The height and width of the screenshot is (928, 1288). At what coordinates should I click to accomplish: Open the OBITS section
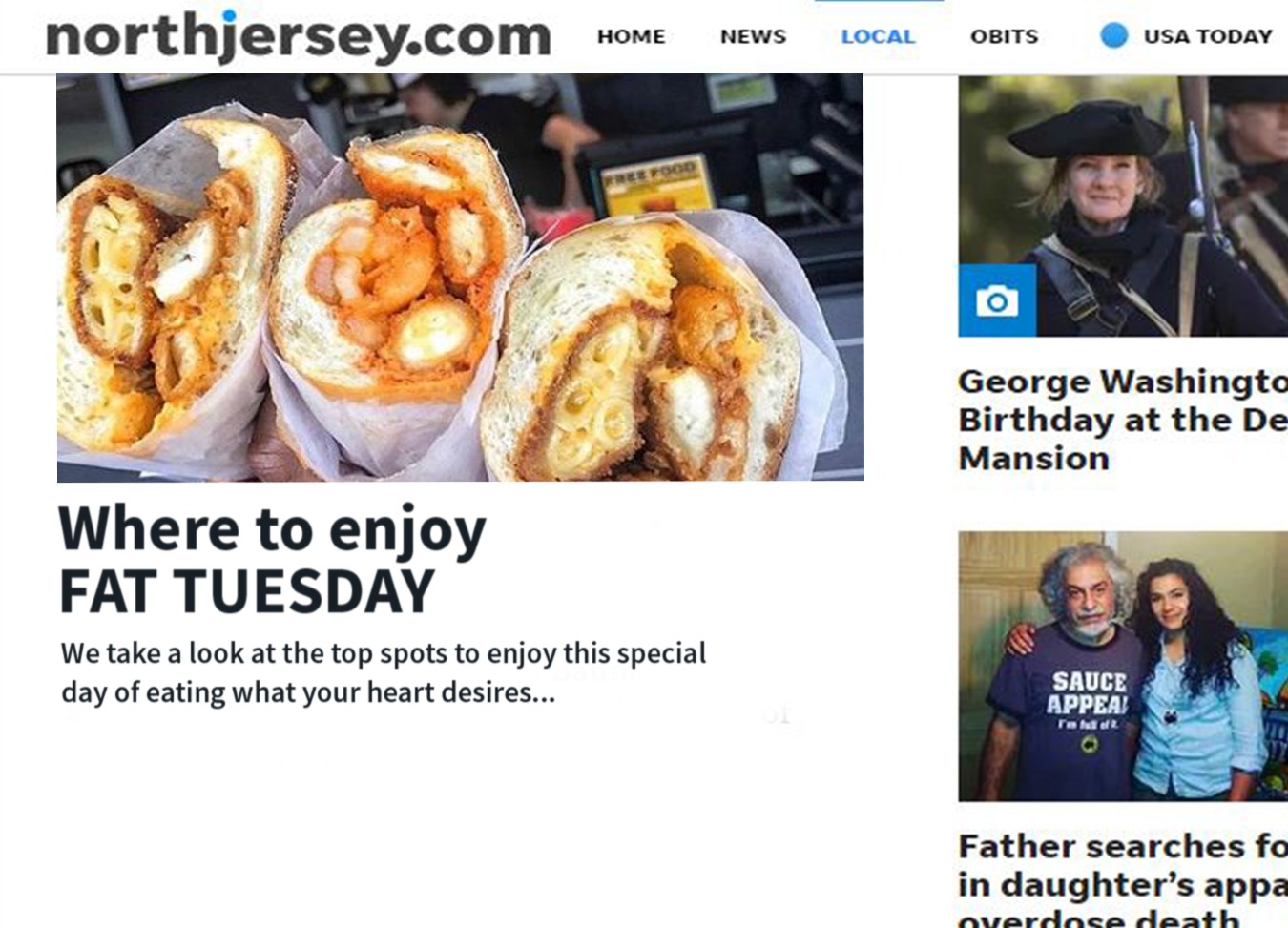[x=1004, y=37]
